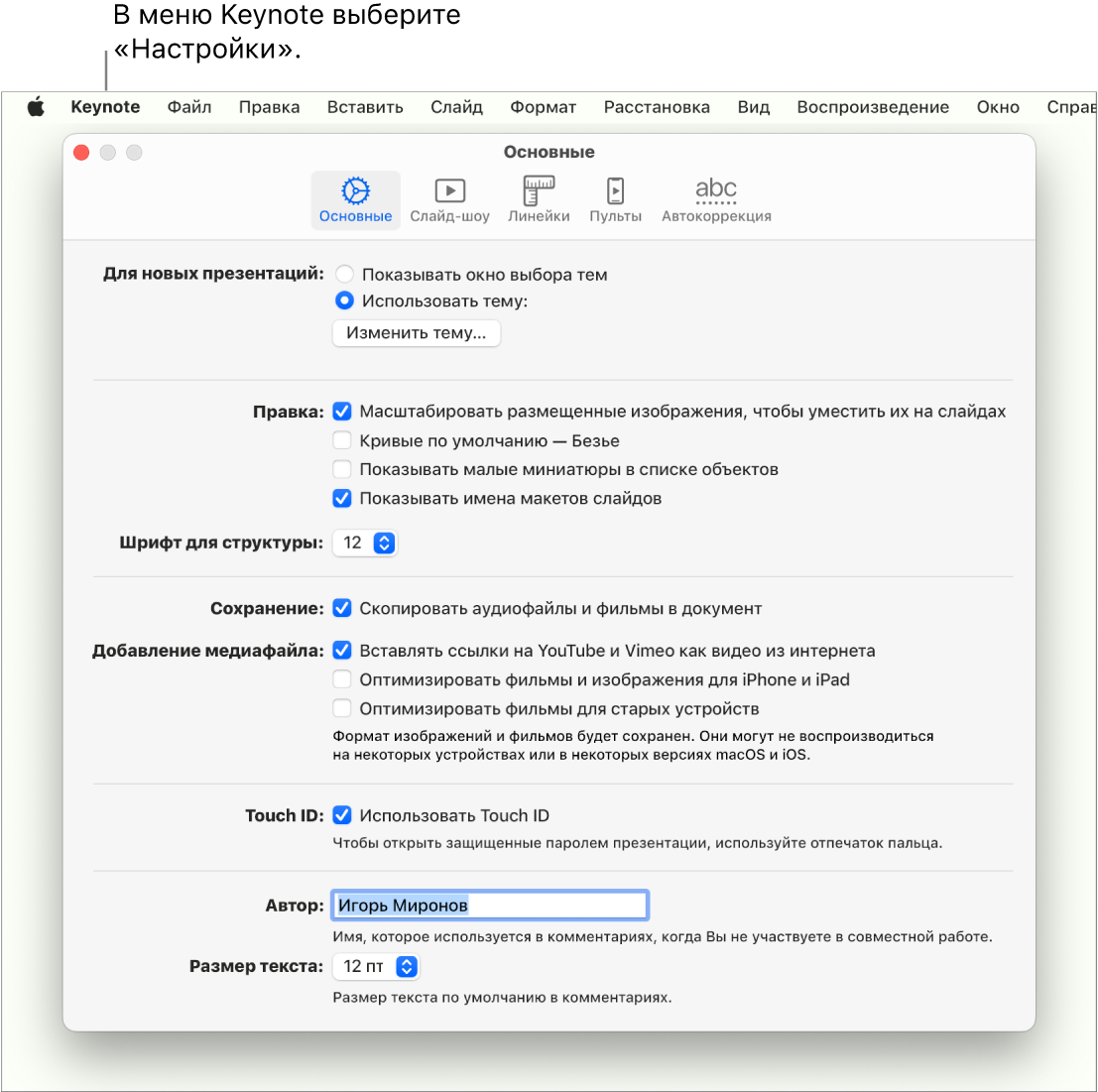Open the Формат menu
The image size is (1098, 1092).
[543, 107]
